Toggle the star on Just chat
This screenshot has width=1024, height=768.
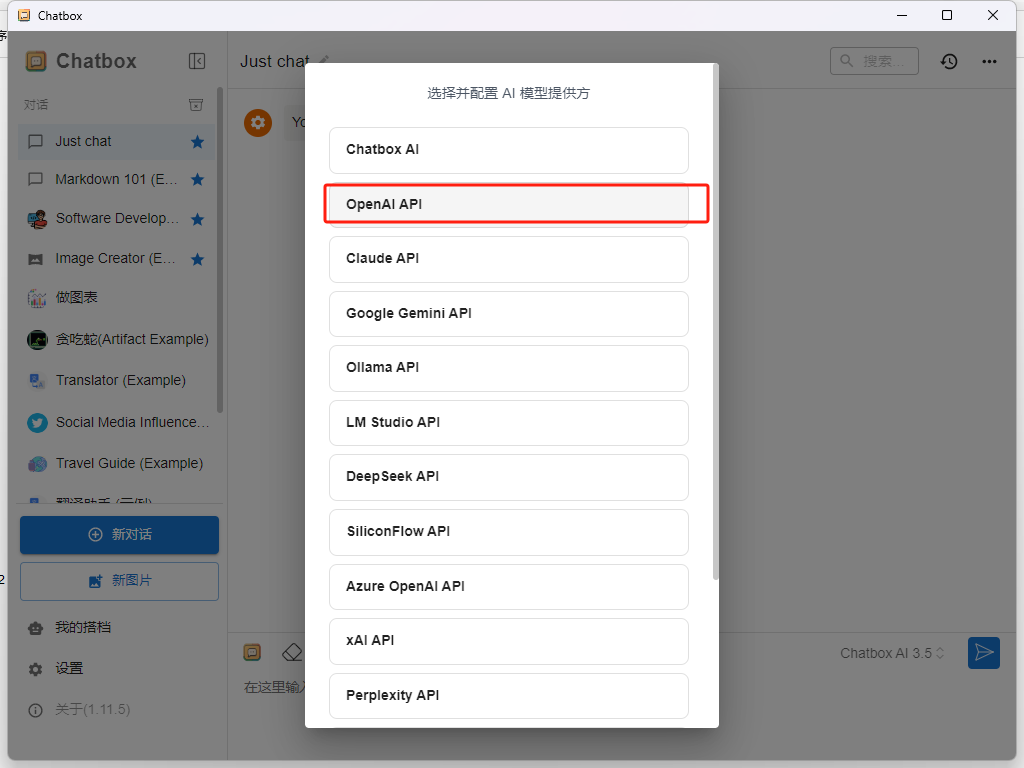tap(197, 142)
